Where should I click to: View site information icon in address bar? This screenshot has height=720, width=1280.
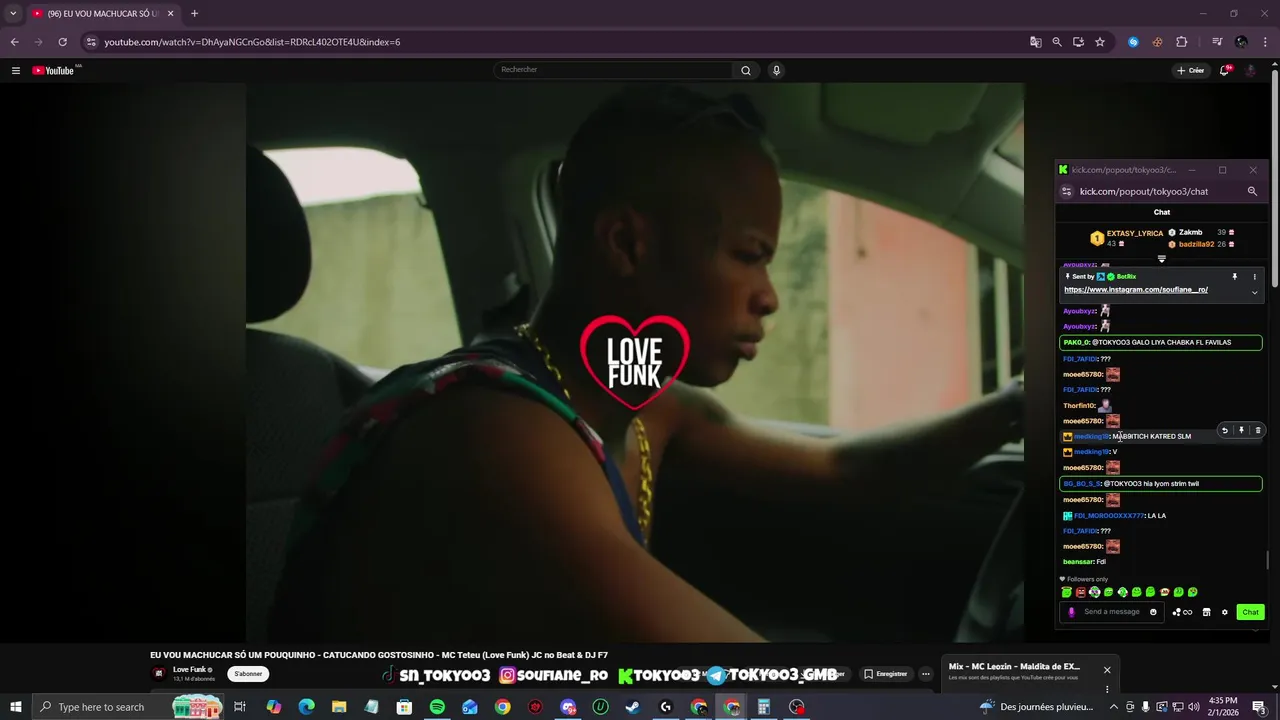point(91,42)
